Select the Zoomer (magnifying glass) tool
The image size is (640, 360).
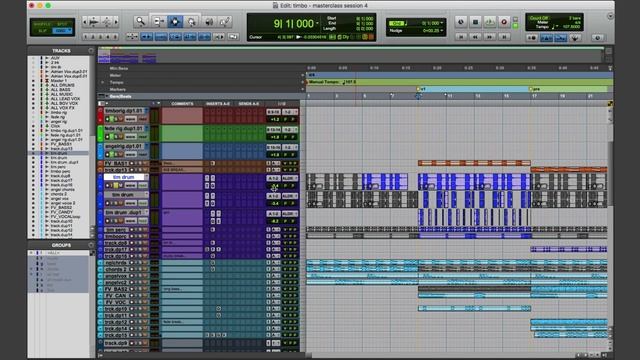tap(140, 21)
